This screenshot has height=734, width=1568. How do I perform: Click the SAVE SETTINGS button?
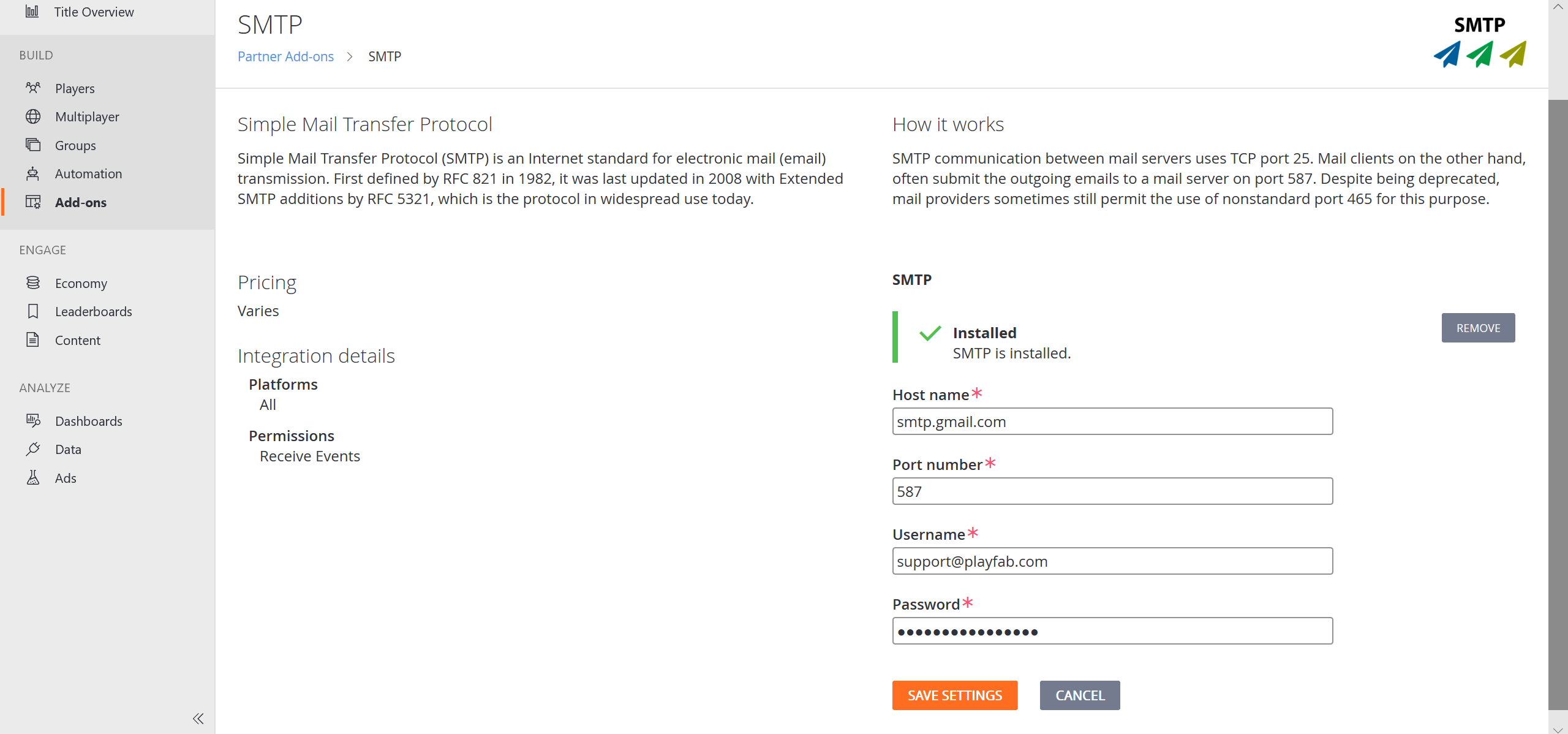[x=954, y=695]
